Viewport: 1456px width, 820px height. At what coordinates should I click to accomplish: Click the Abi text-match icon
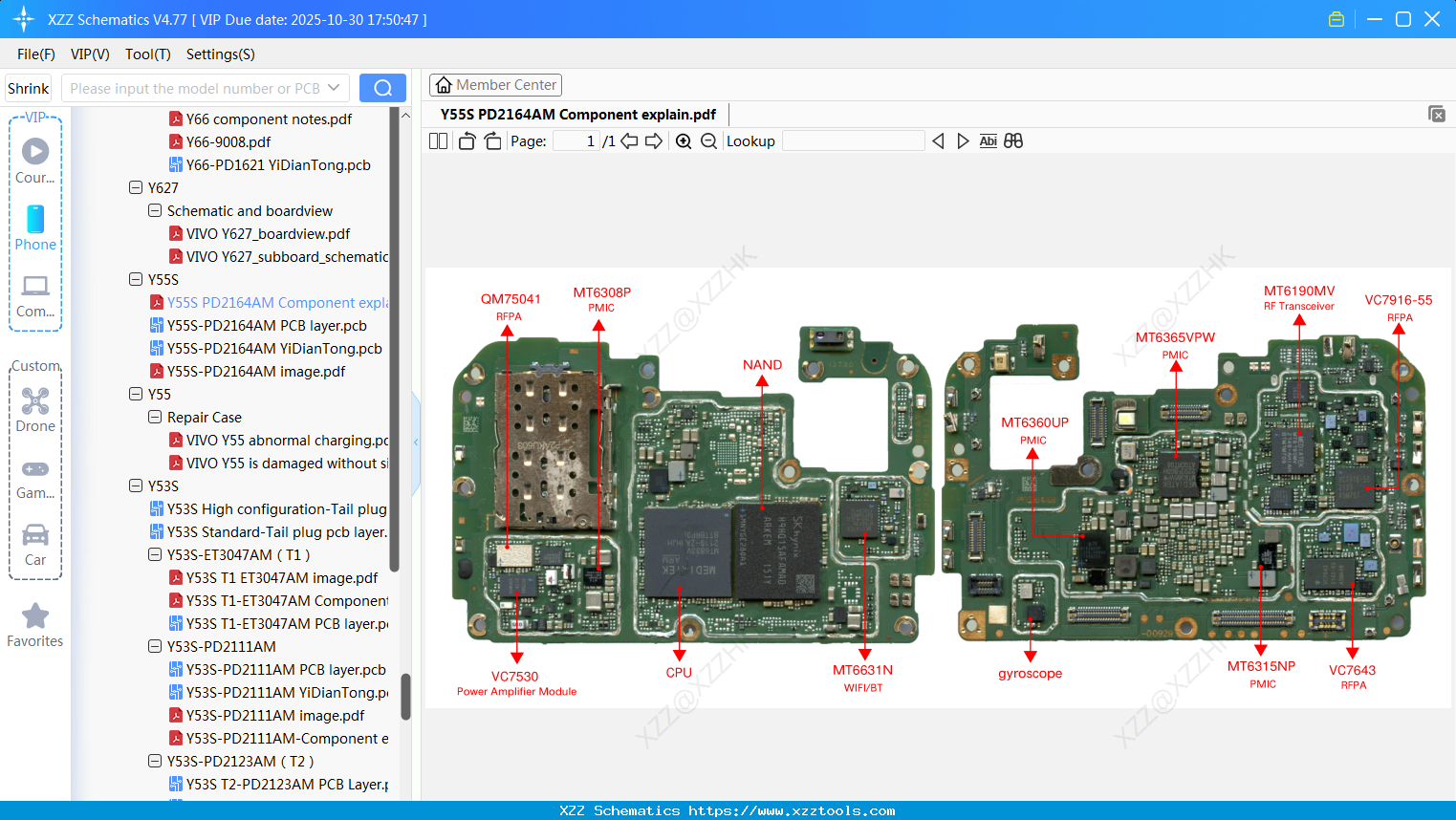pos(988,140)
